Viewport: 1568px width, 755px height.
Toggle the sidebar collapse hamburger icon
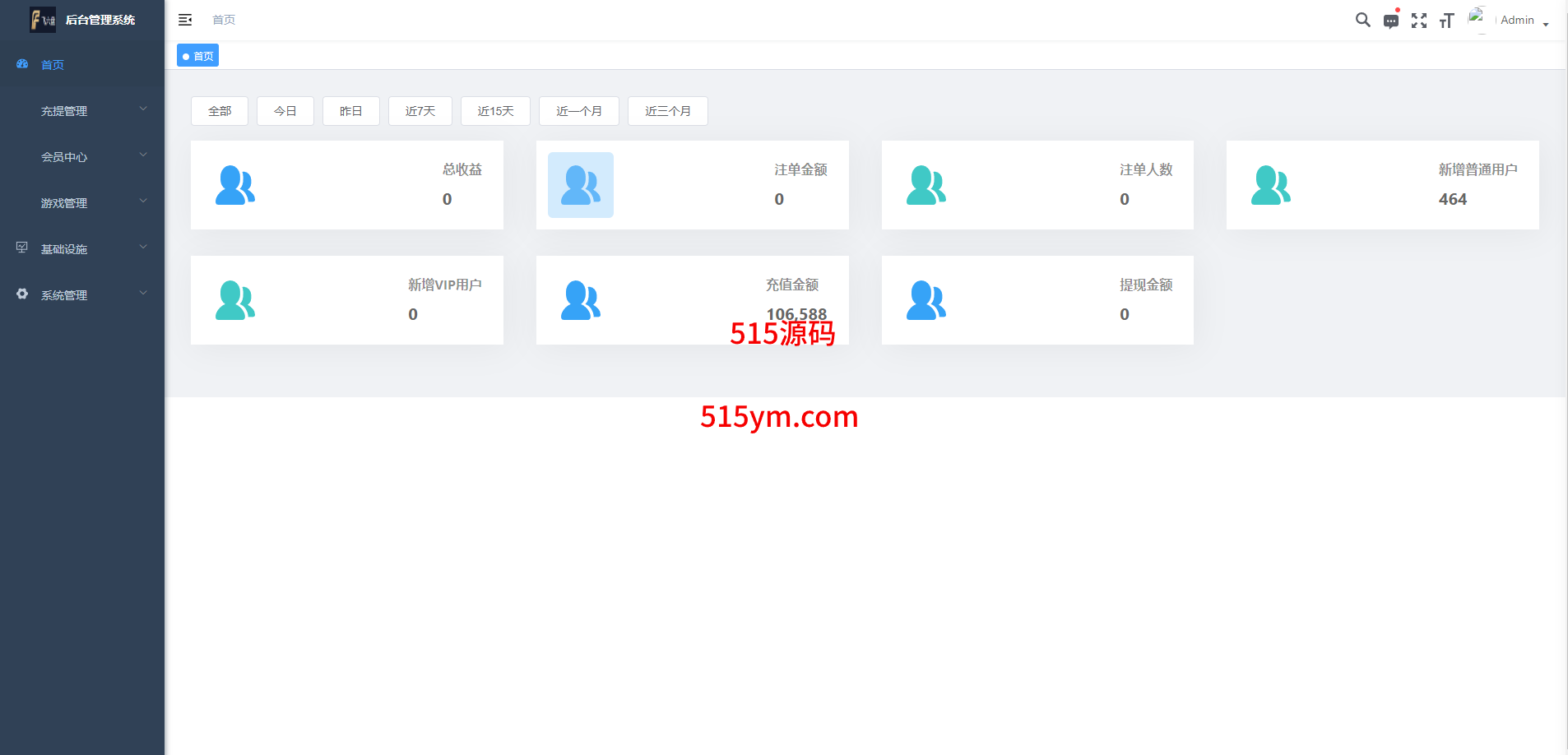point(185,20)
